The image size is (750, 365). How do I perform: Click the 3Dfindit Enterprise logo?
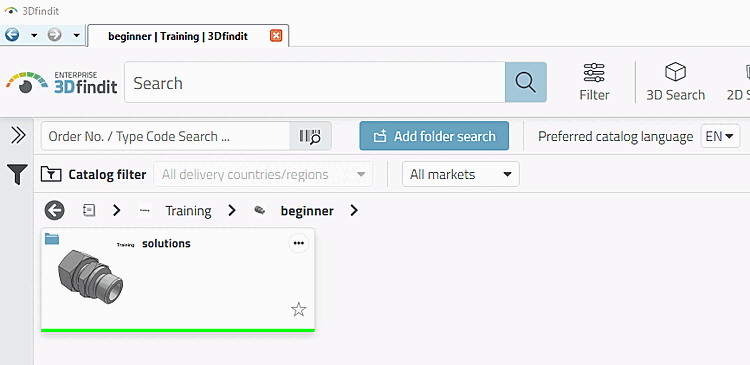[x=61, y=82]
